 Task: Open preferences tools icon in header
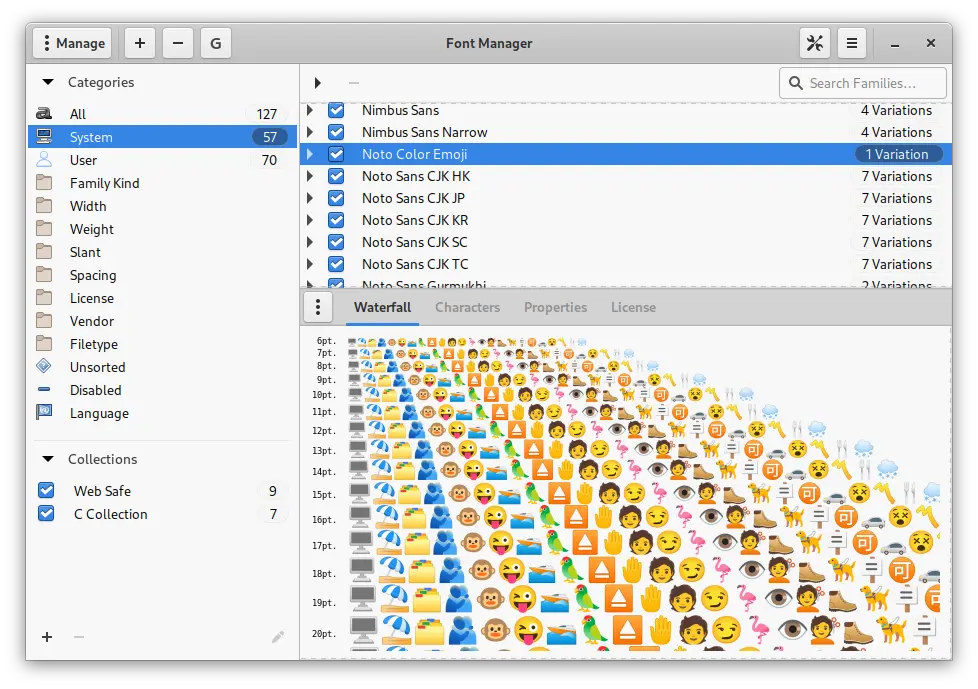814,43
